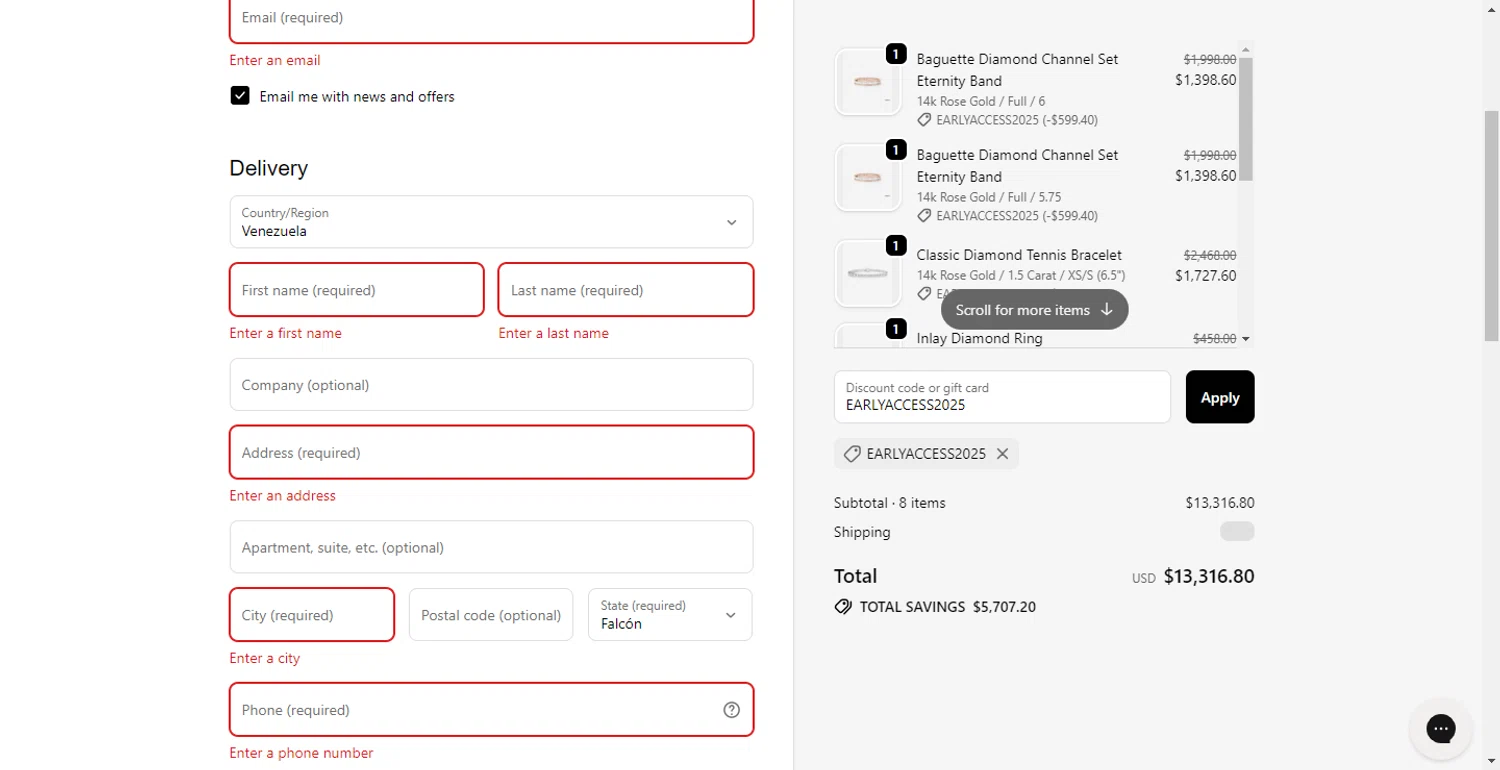Open the chat support bubble icon

(x=1440, y=728)
